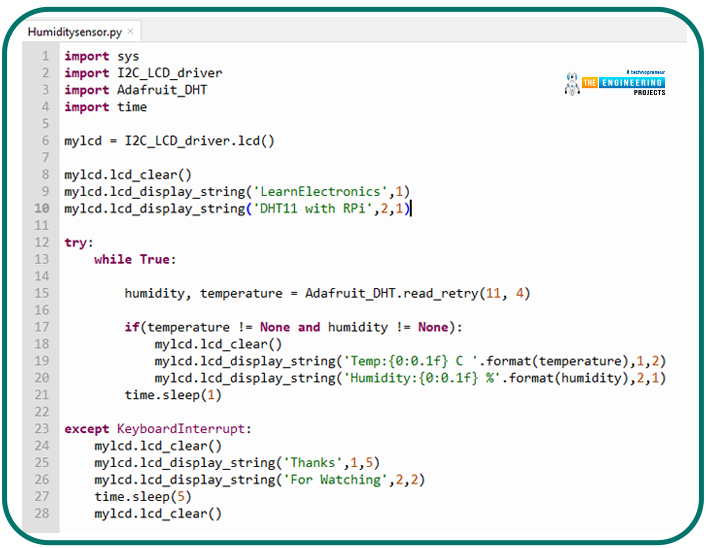Image resolution: width=706 pixels, height=548 pixels.
Task: Click '.format(humidity)' on line 20
Action: coord(568,378)
